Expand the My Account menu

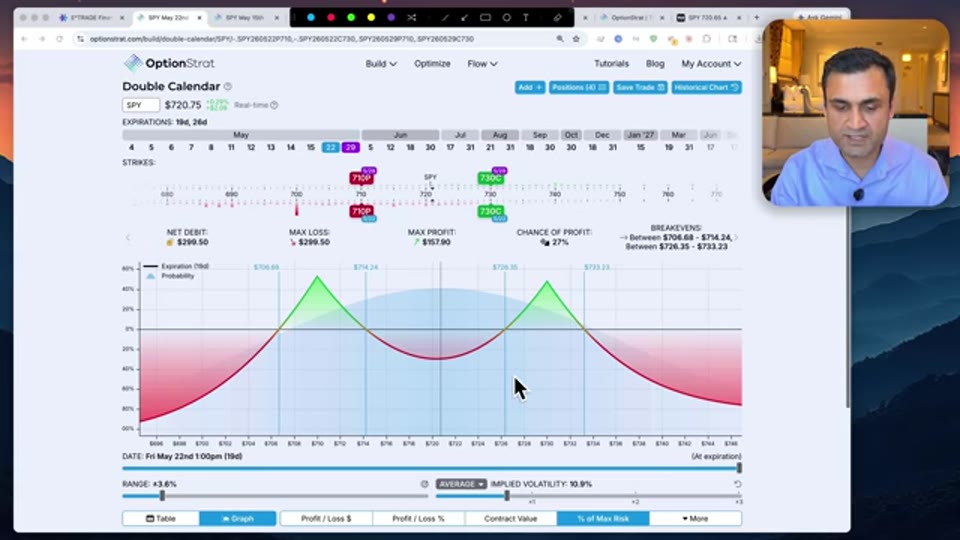tap(711, 64)
